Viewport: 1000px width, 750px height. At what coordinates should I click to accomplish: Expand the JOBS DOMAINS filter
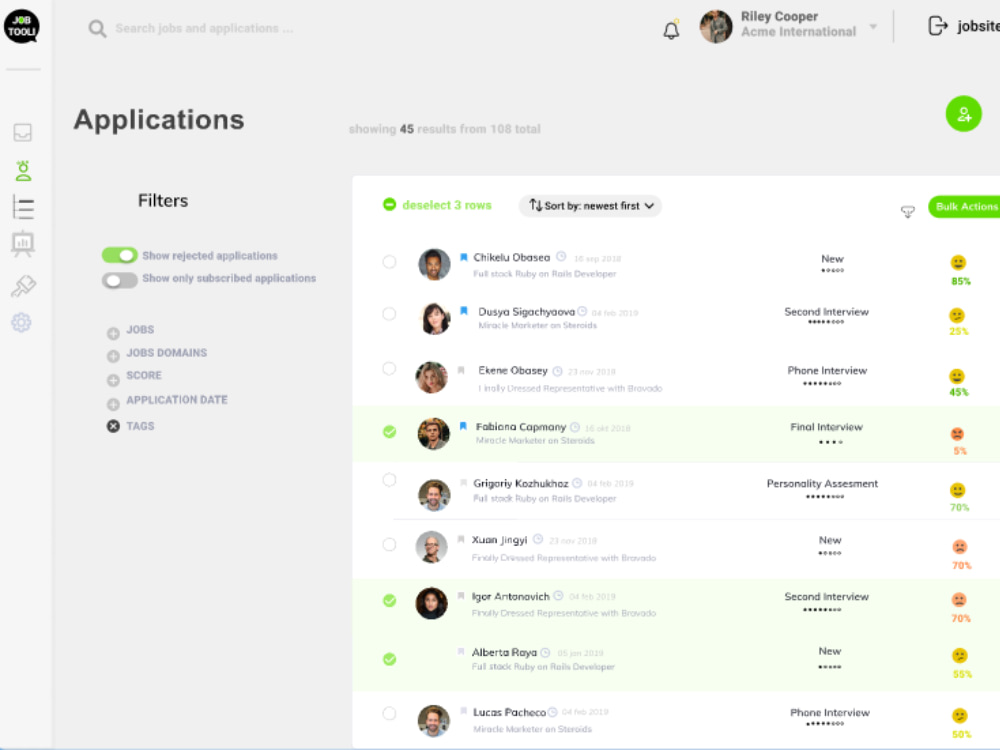coord(113,356)
